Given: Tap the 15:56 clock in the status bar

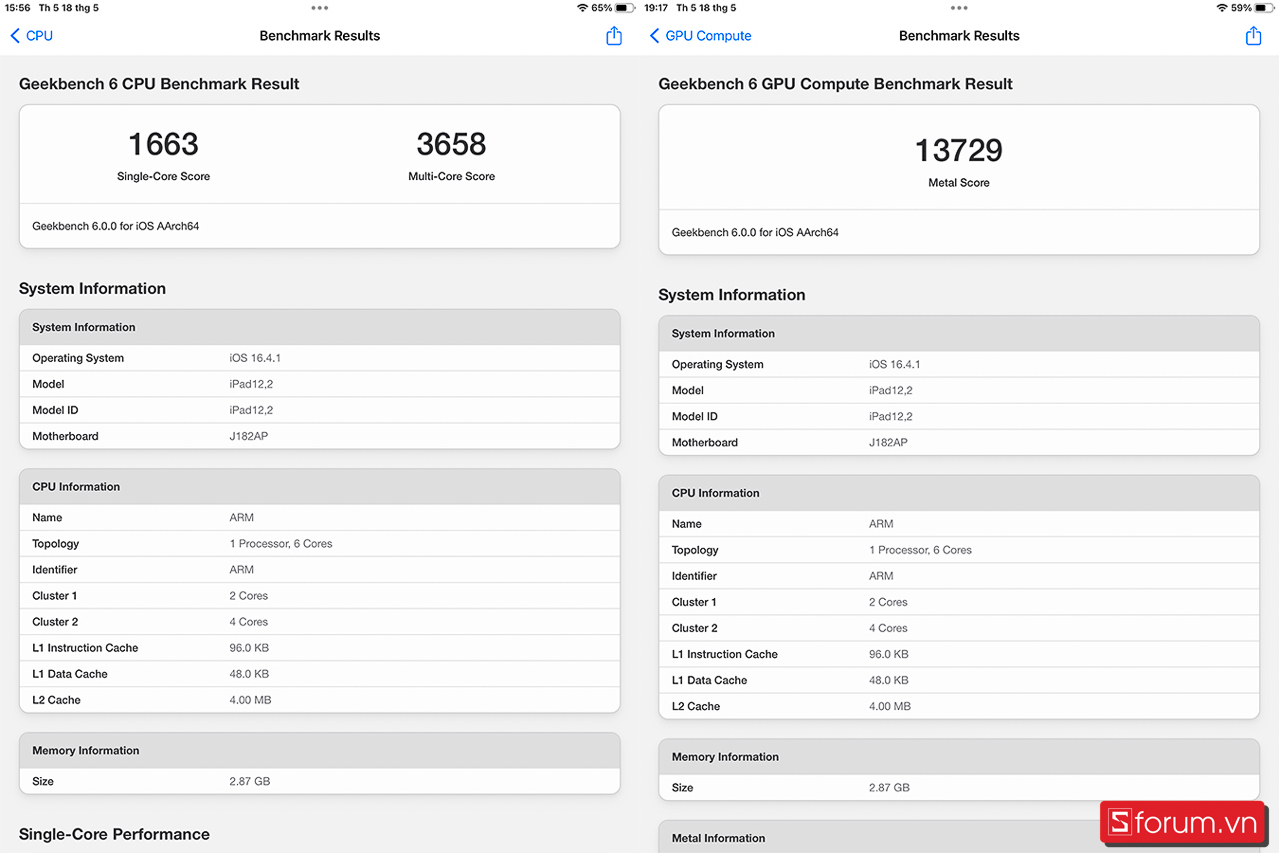Looking at the screenshot, I should click(17, 8).
